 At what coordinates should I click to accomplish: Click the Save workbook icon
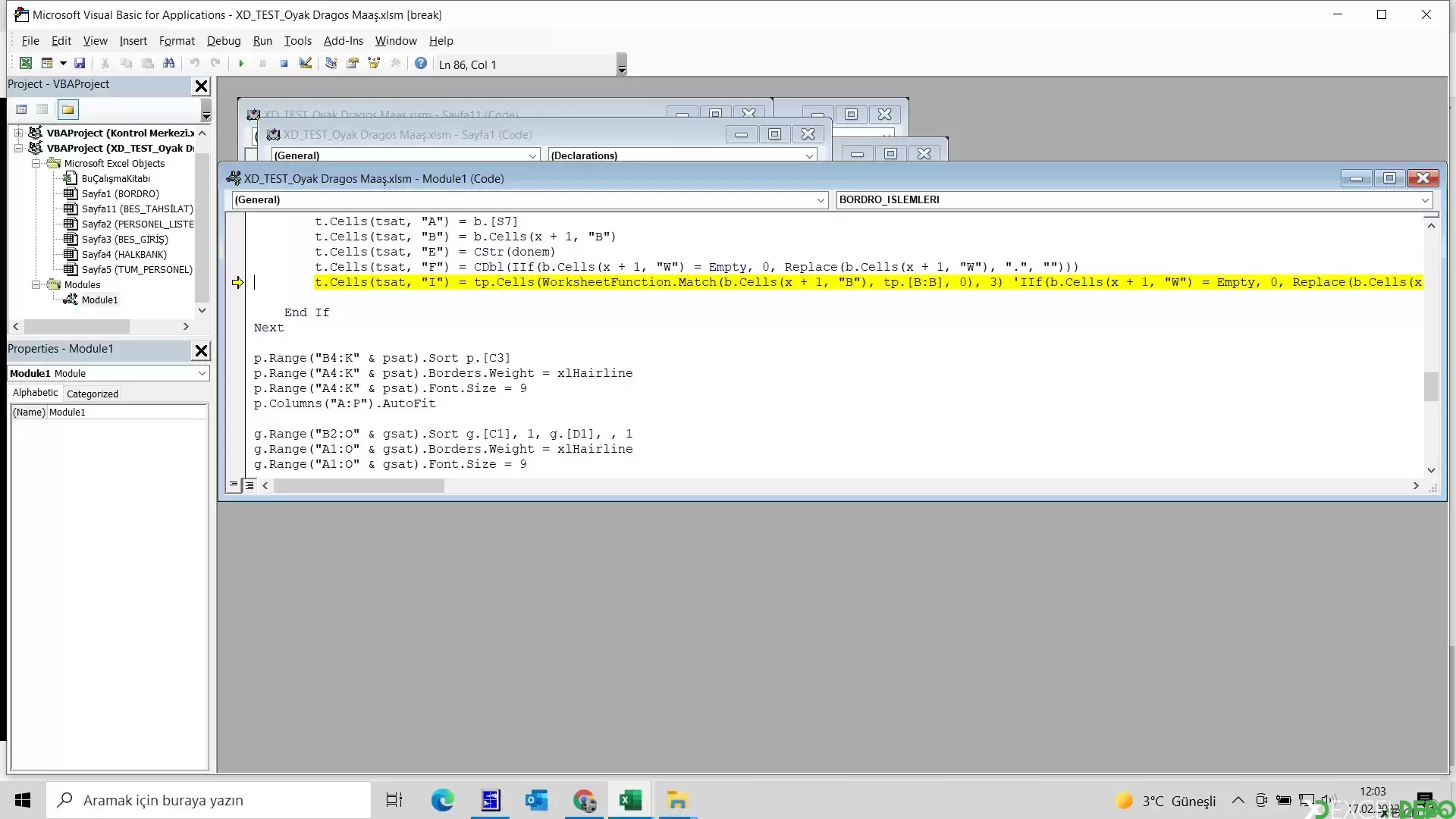pyautogui.click(x=80, y=64)
